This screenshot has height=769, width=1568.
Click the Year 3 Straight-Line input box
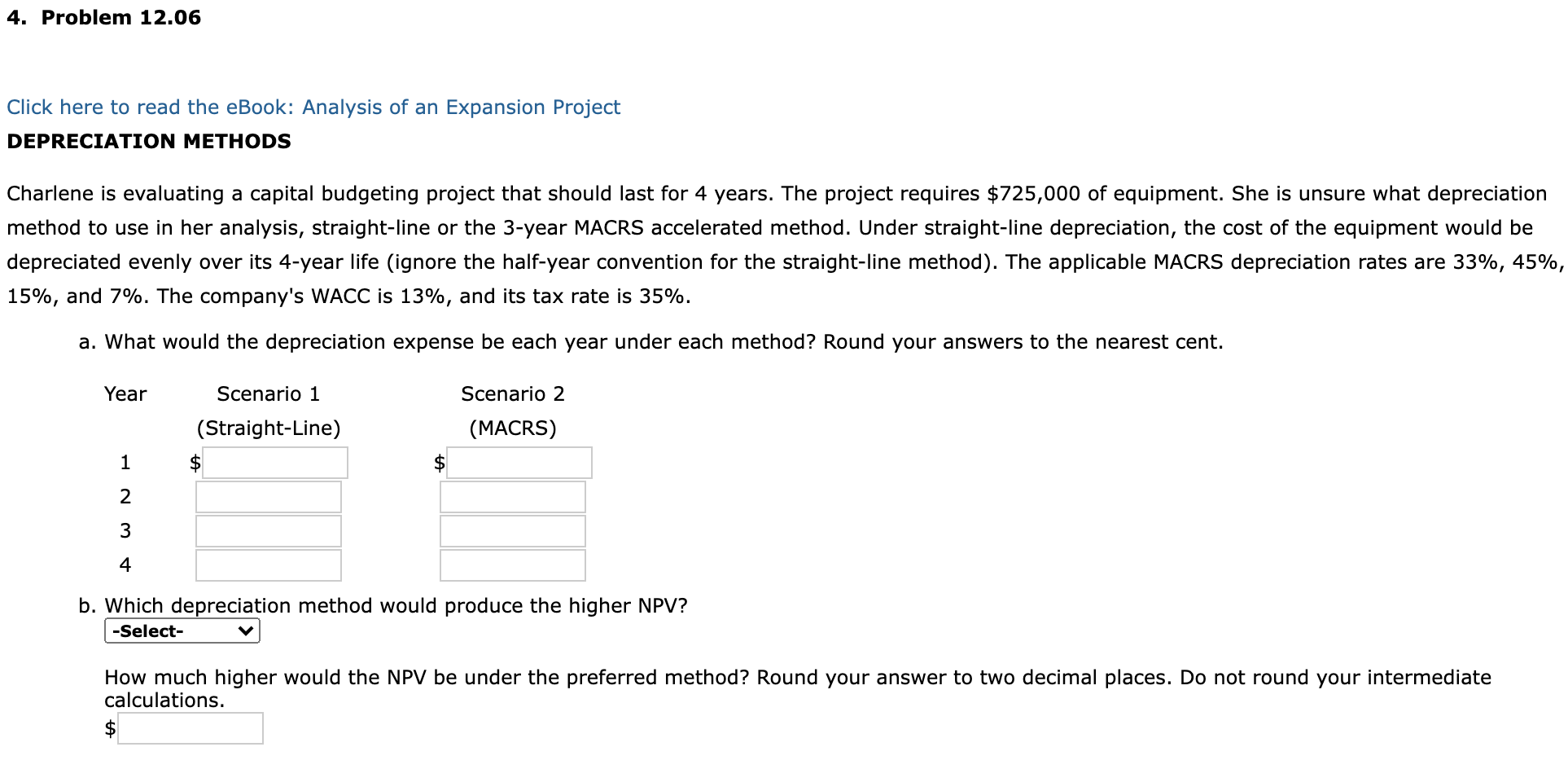coord(267,530)
